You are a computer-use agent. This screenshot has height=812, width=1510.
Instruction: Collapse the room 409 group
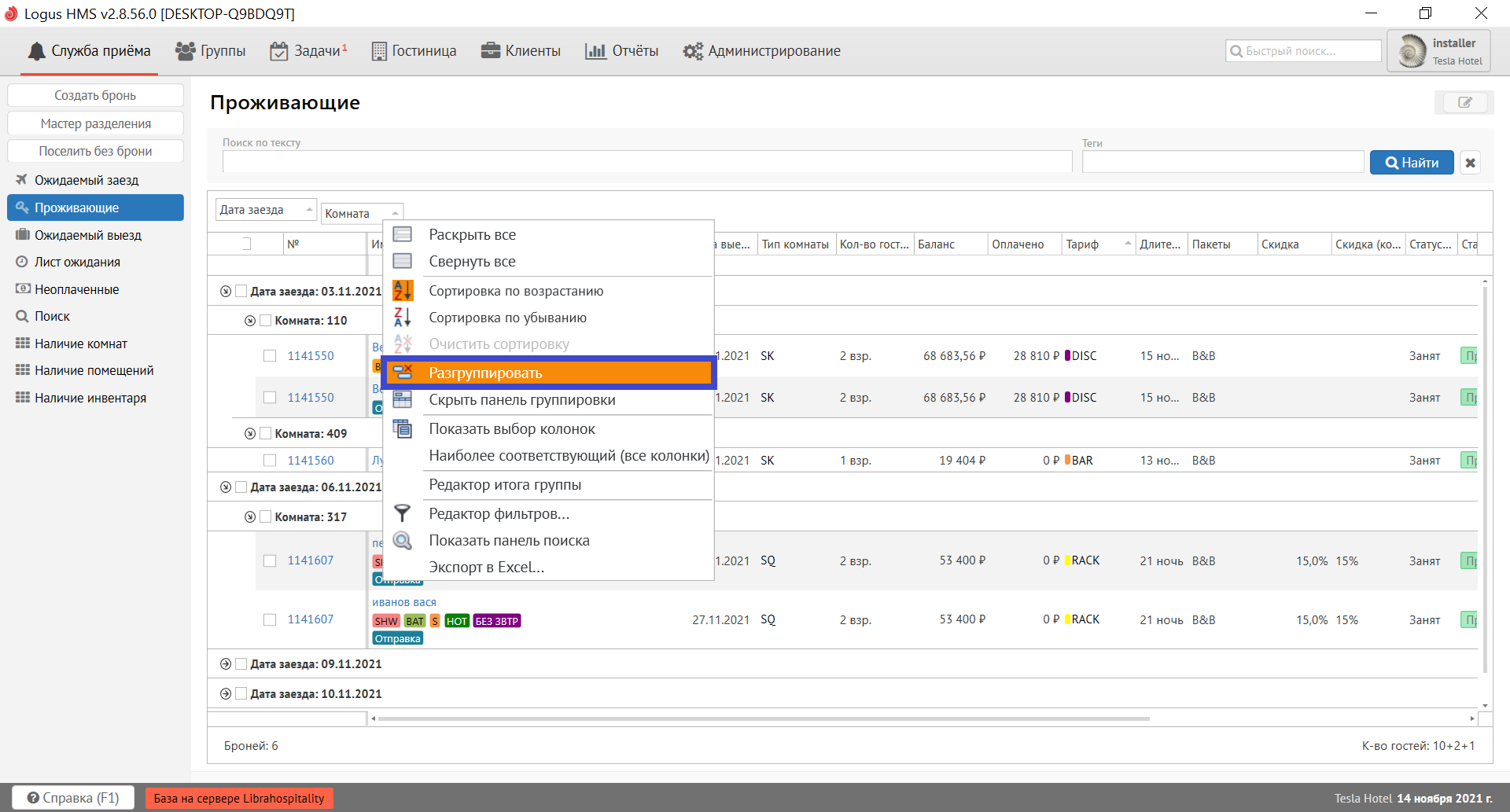pos(250,434)
